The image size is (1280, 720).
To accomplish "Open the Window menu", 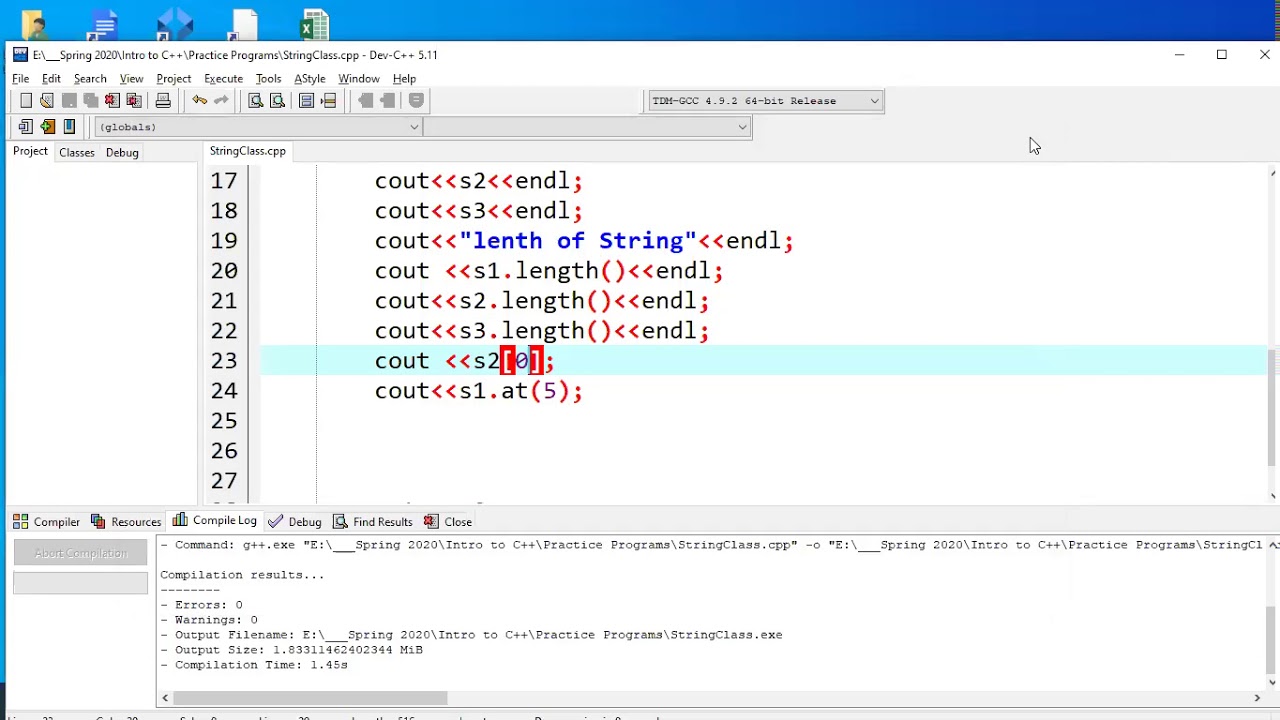I will point(358,78).
